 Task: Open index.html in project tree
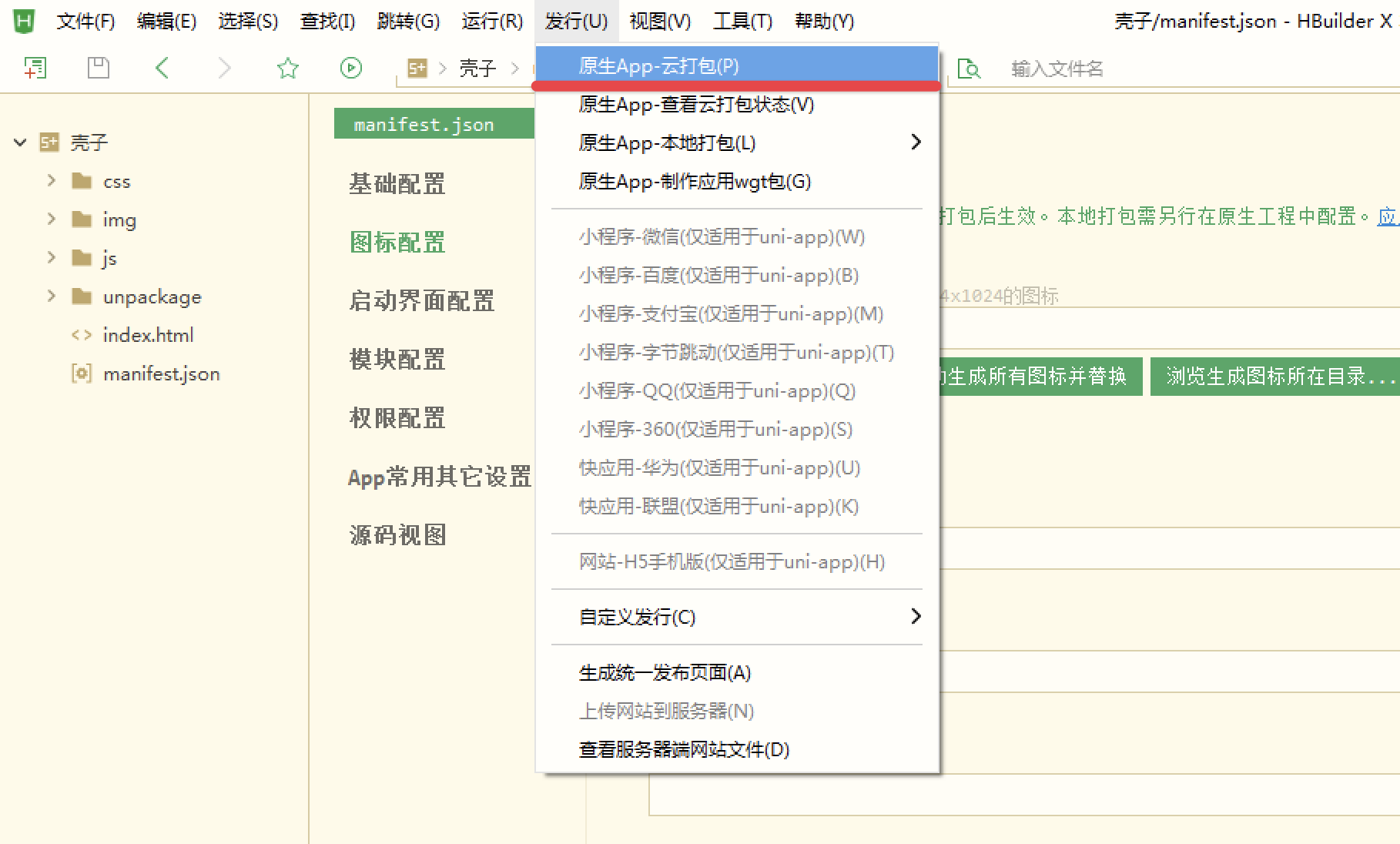point(148,335)
